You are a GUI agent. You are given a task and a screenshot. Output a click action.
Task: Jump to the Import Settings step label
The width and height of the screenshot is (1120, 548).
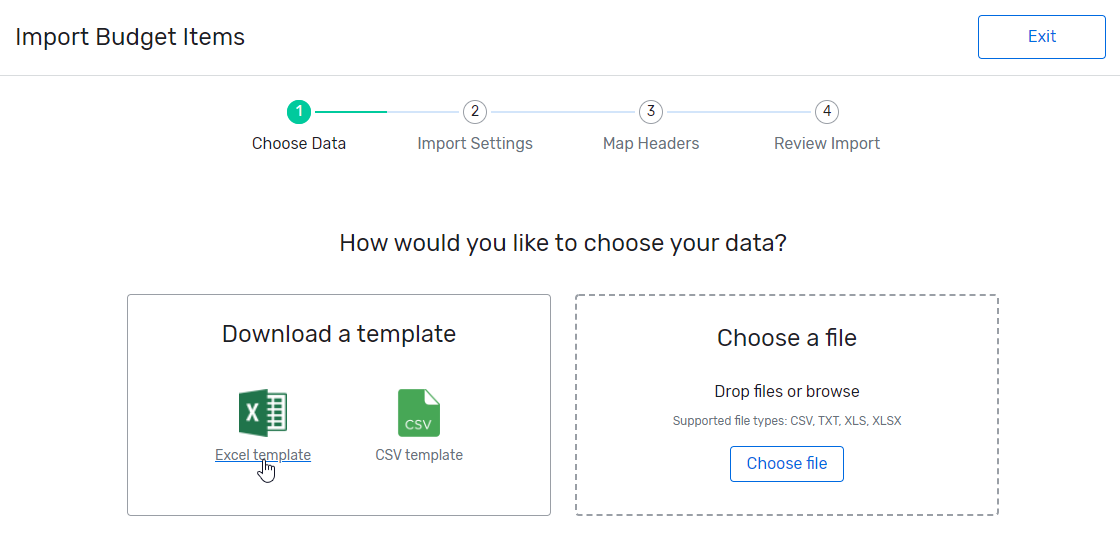[475, 143]
